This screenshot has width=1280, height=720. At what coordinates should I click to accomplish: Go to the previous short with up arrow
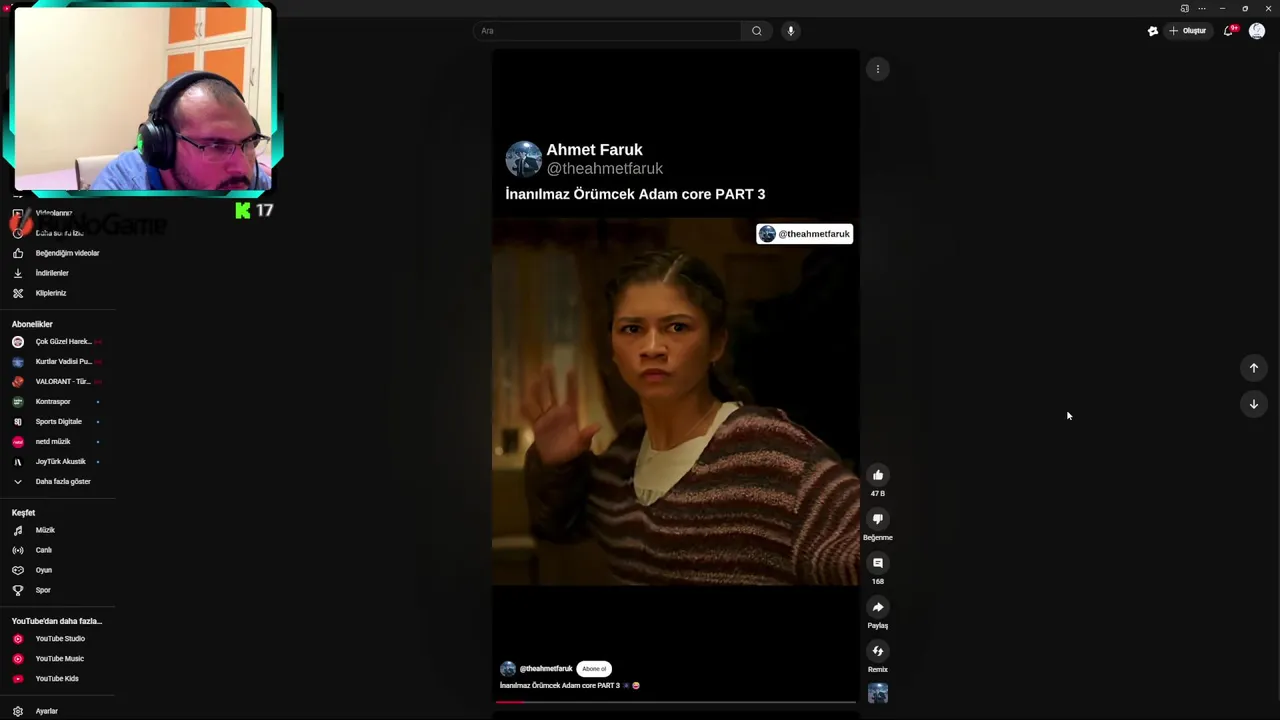(1253, 368)
